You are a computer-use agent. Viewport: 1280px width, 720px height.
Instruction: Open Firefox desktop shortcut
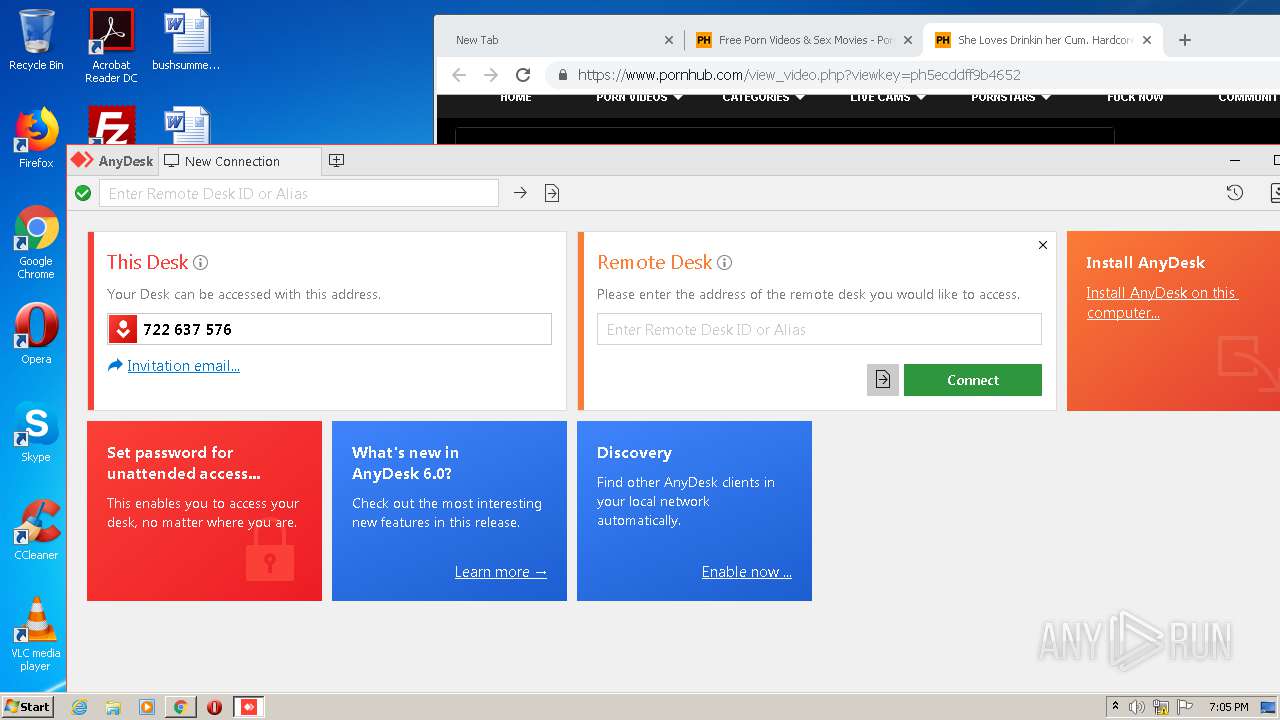(36, 138)
